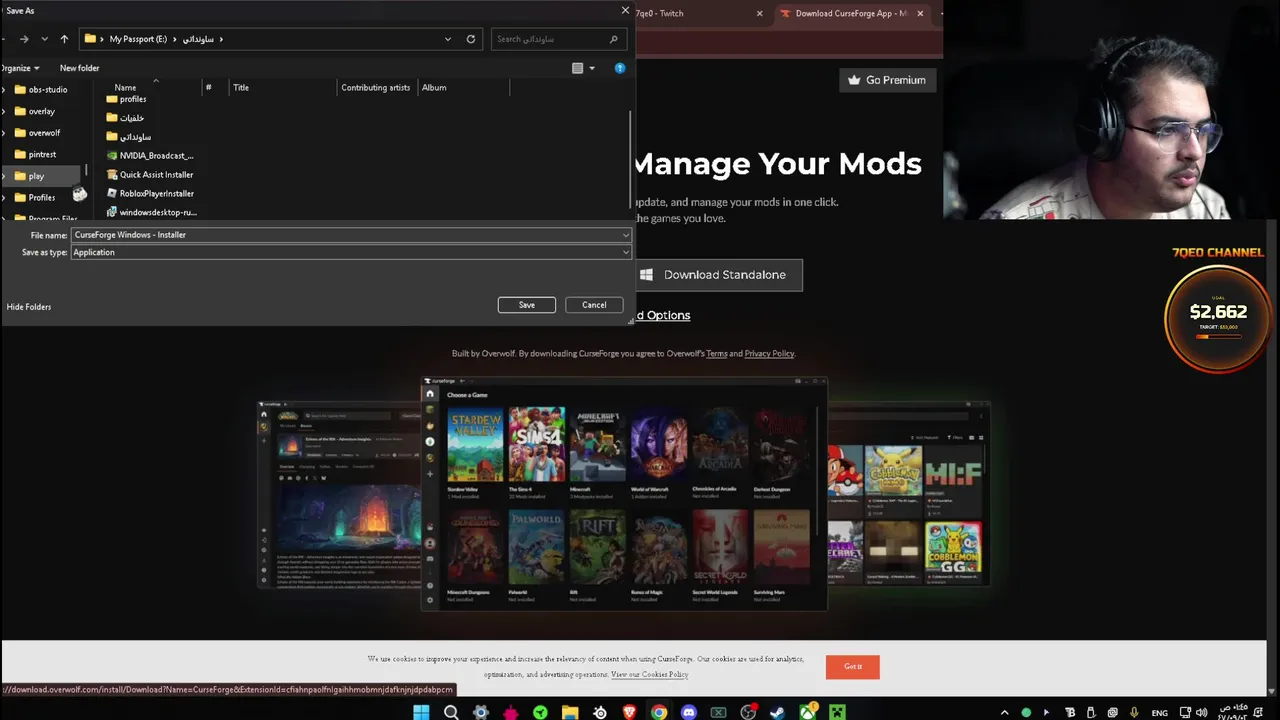Change the view layout icon
1280x720 pixels.
pyautogui.click(x=577, y=68)
